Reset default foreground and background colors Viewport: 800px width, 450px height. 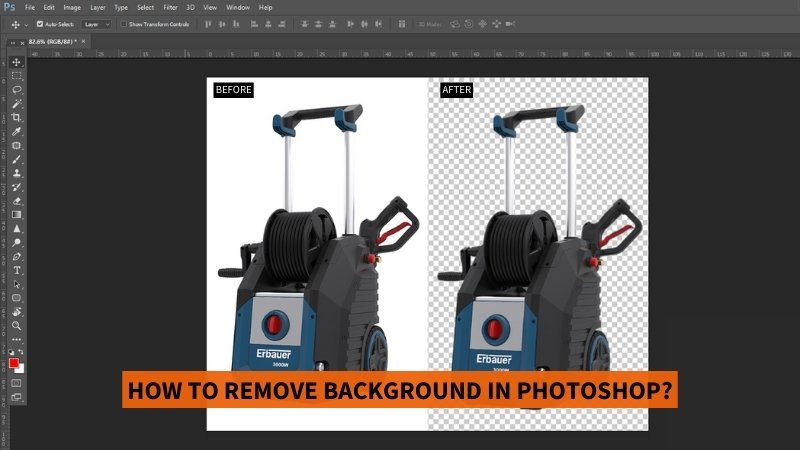click(11, 352)
